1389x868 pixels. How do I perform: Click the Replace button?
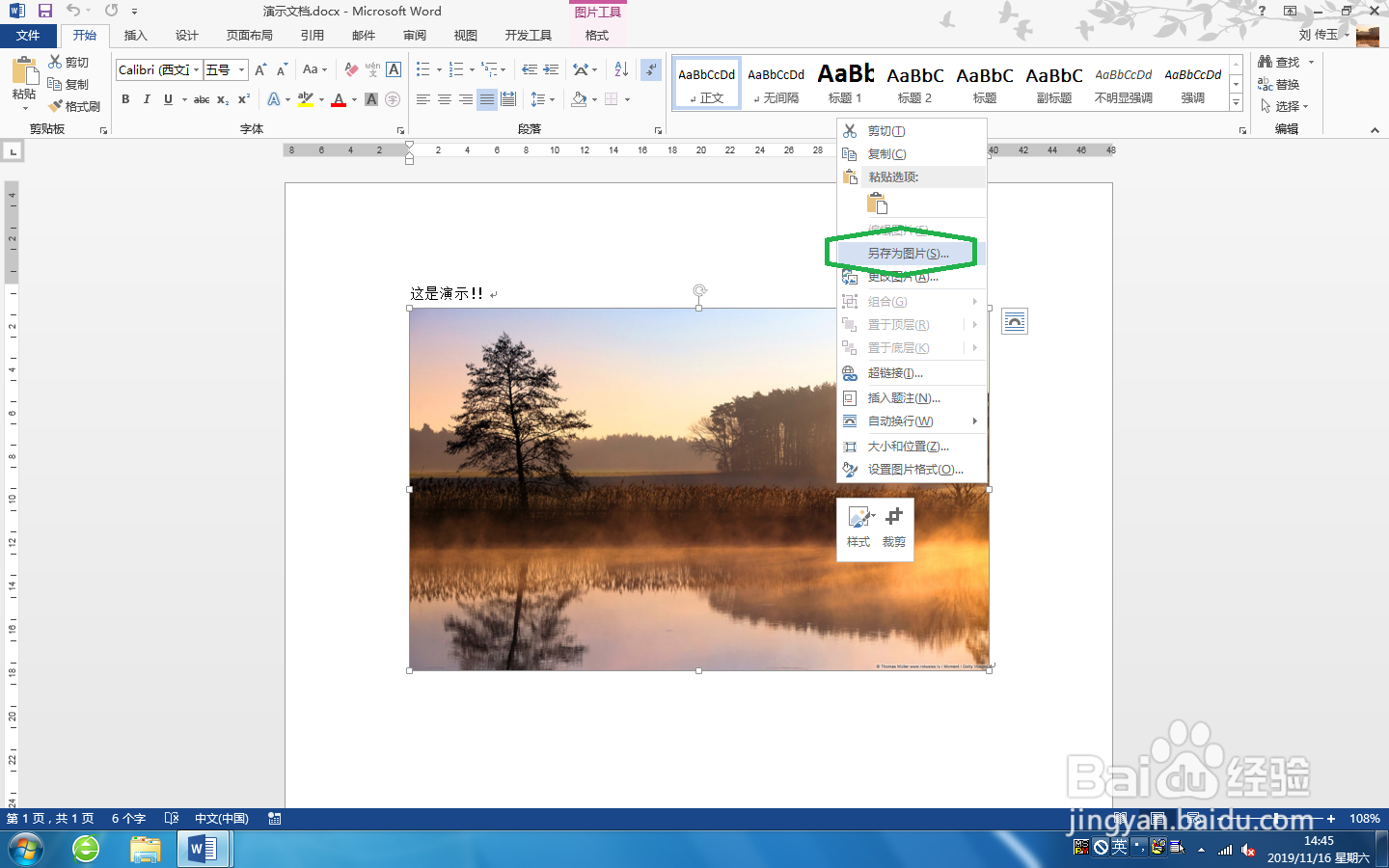click(x=1279, y=84)
